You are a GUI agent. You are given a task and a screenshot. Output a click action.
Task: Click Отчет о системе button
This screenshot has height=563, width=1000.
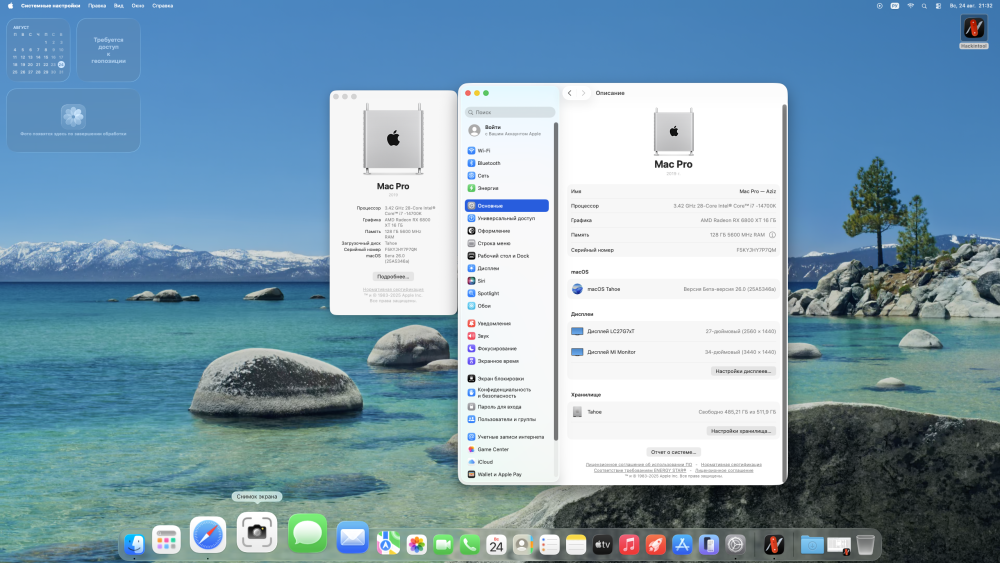point(673,452)
